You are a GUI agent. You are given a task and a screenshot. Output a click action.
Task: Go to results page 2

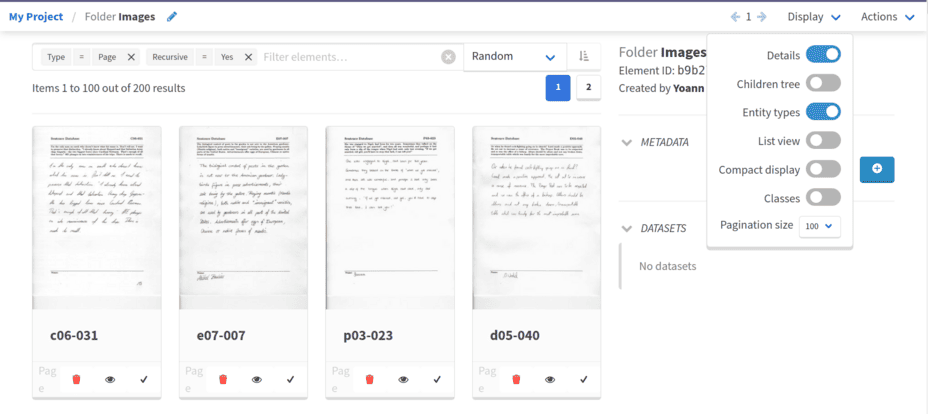click(588, 88)
